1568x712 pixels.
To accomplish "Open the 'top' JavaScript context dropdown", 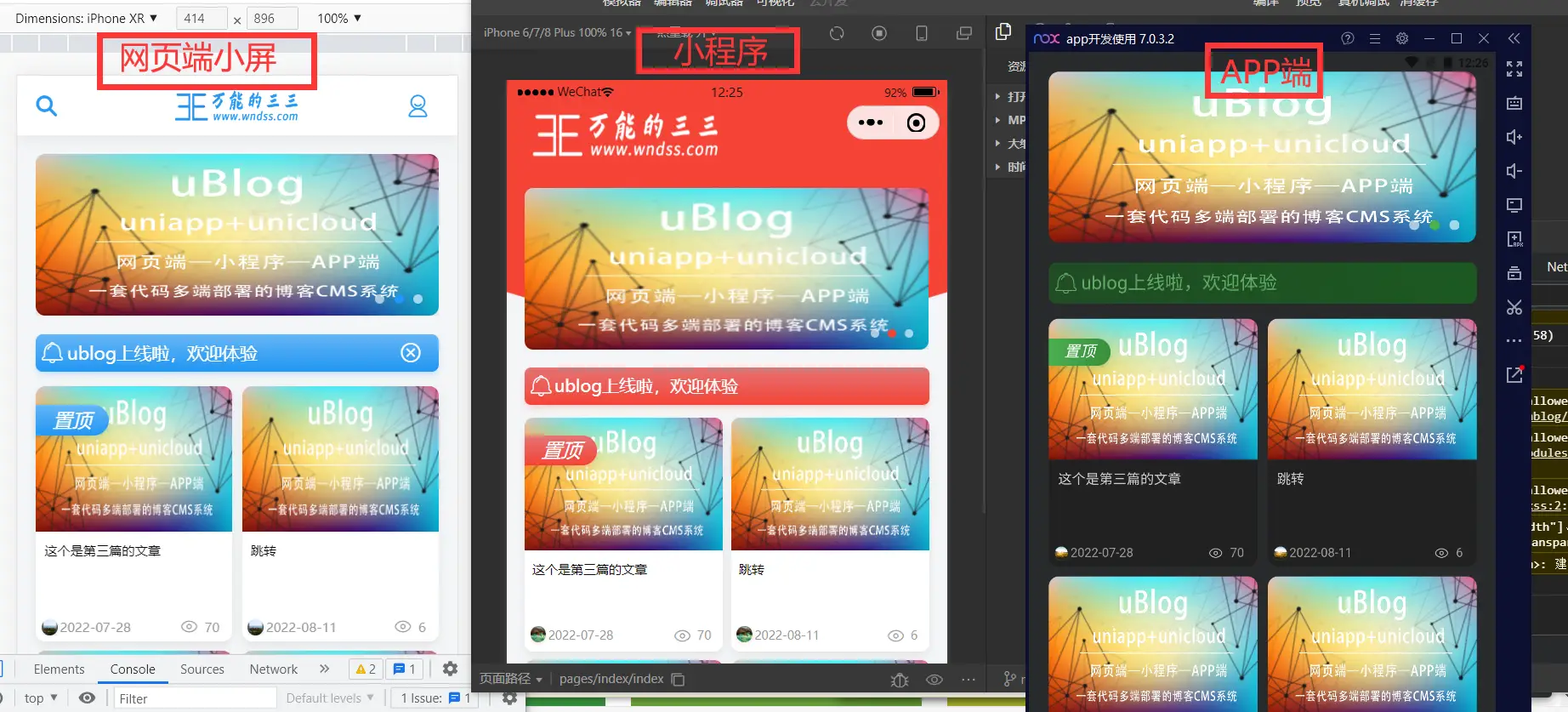I will click(41, 698).
